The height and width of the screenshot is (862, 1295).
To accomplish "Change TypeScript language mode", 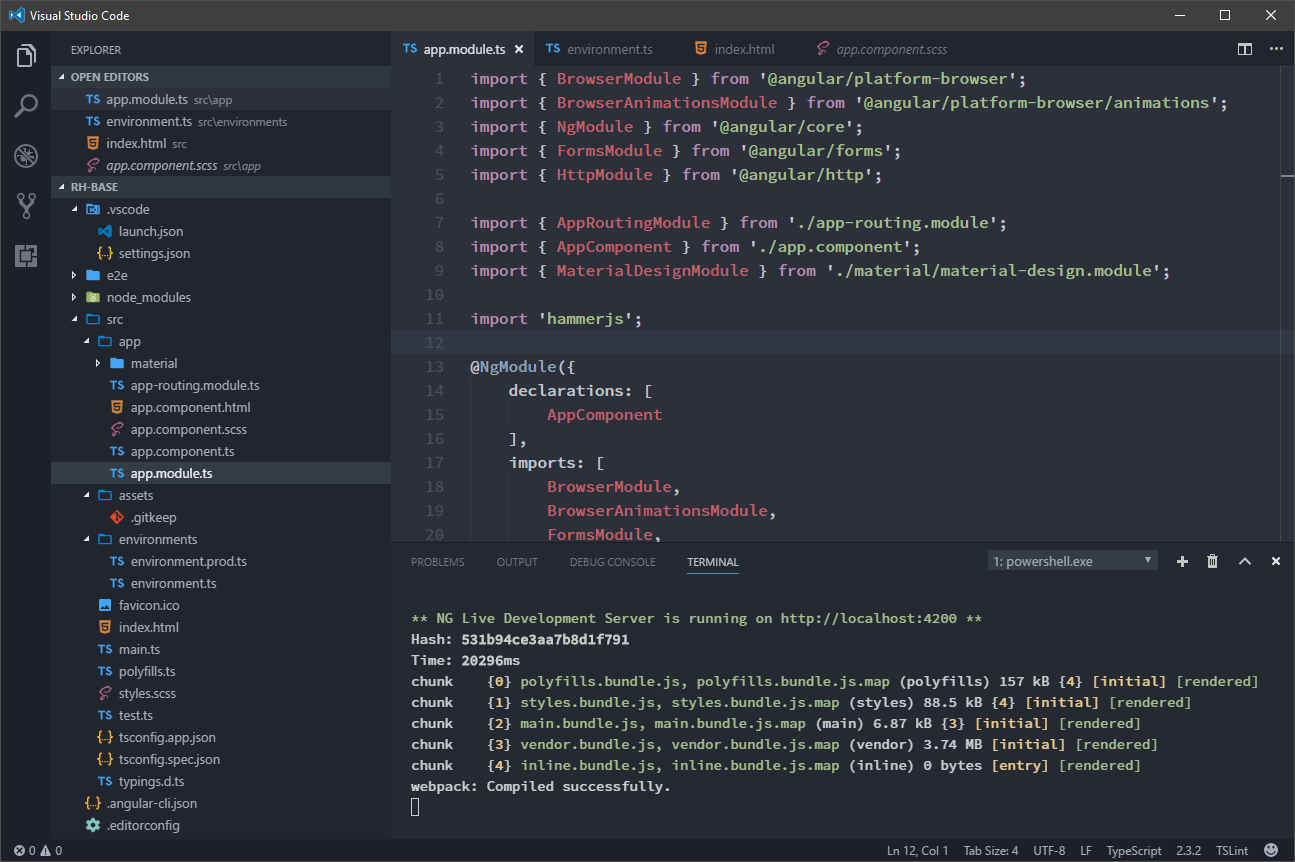I will click(x=1134, y=851).
